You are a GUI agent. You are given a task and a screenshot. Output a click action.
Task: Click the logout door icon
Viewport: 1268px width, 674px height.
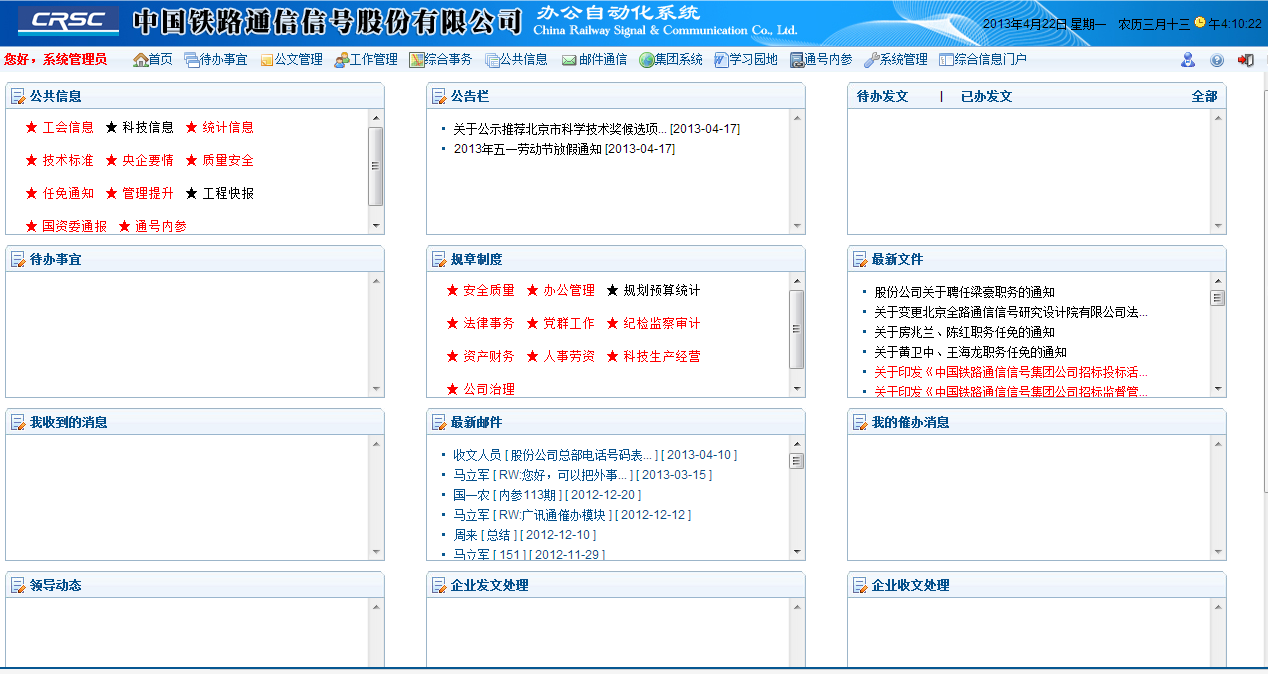1246,60
